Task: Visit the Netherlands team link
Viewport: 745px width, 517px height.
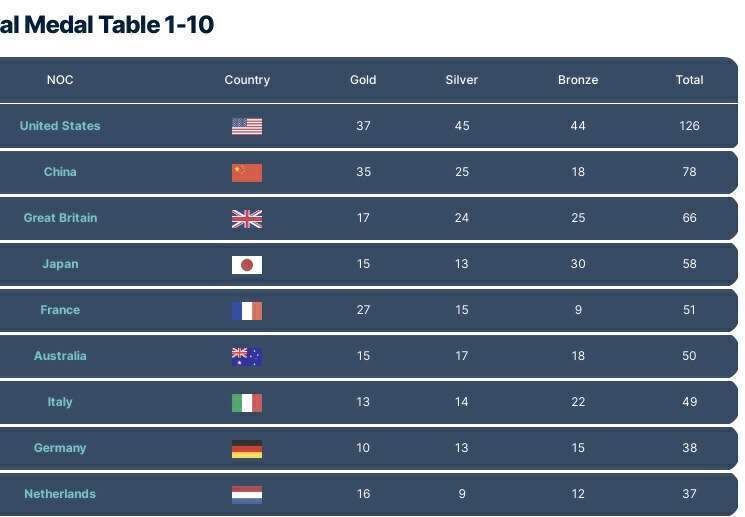Action: (60, 494)
